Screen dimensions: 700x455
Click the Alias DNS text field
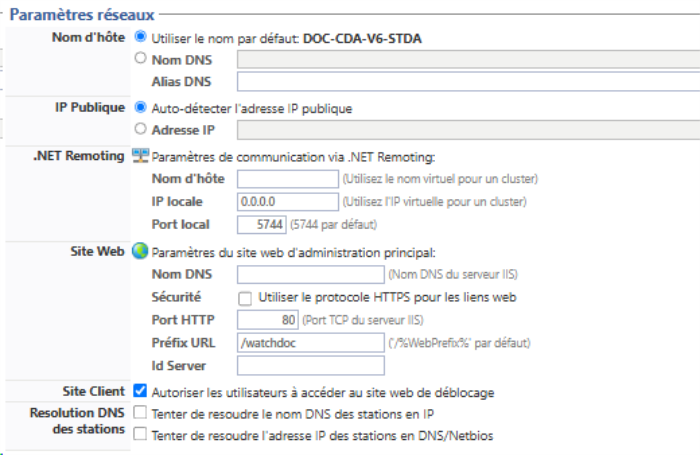[466, 82]
